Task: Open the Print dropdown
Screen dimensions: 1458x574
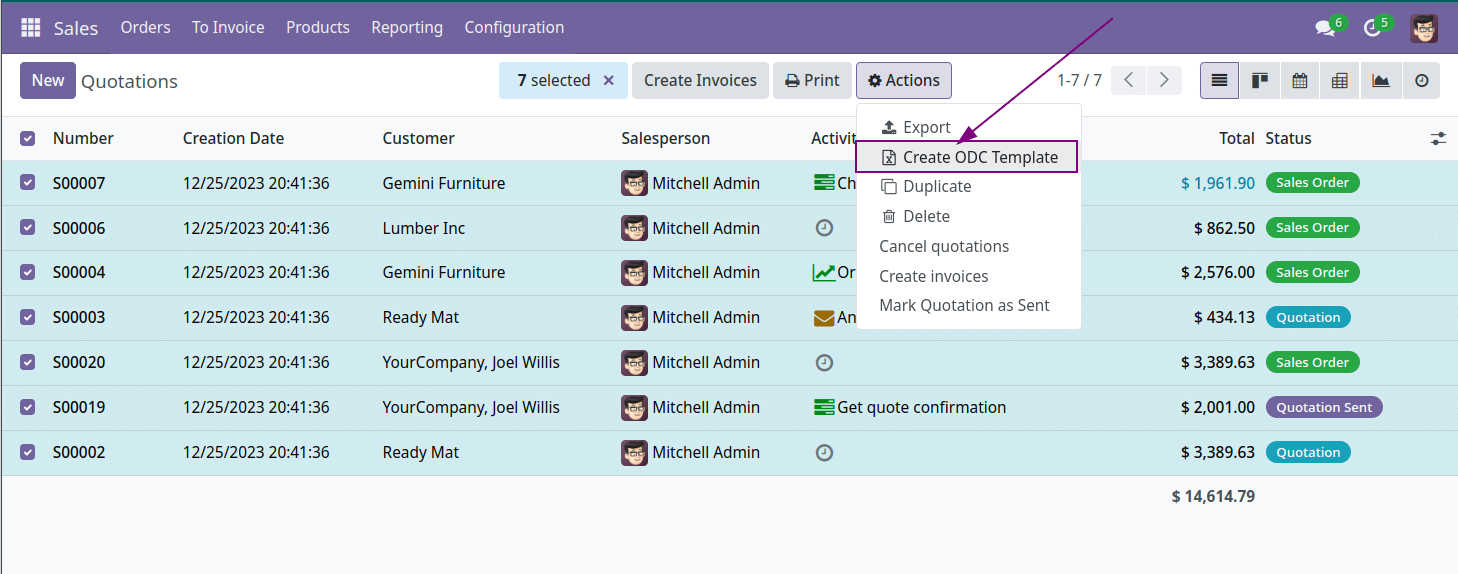Action: coord(812,81)
